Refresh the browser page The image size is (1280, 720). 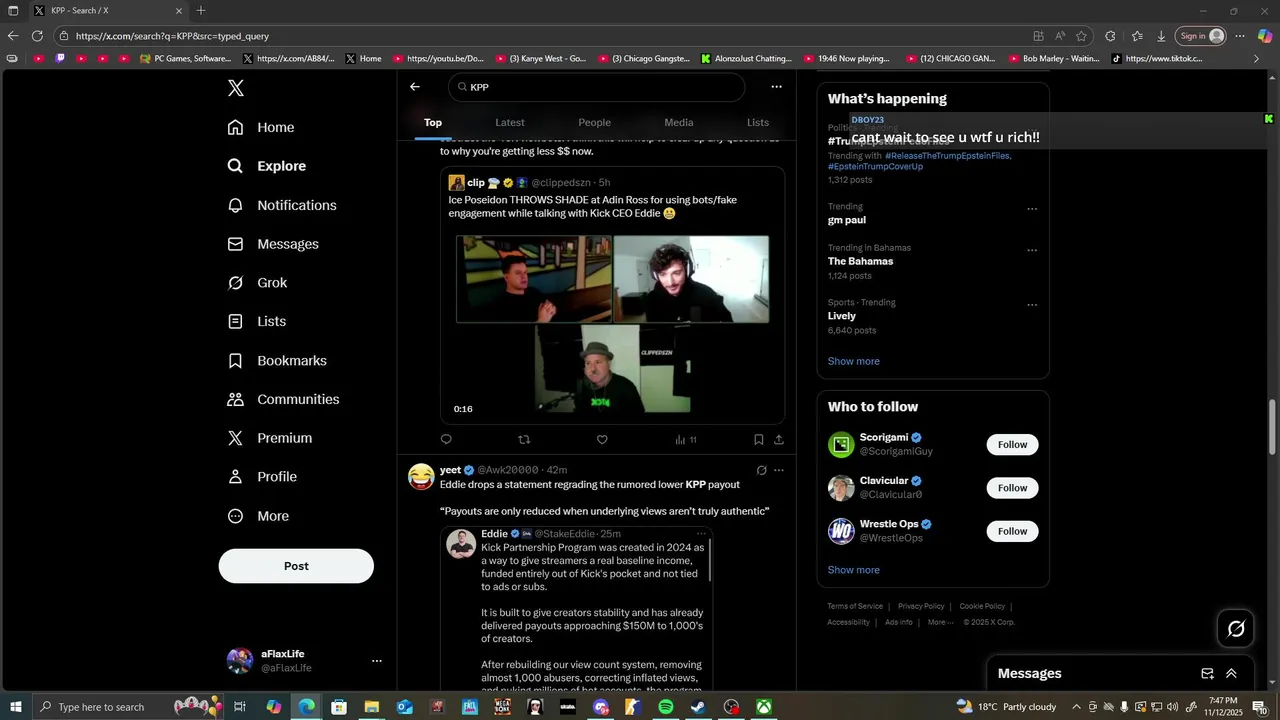coord(37,36)
